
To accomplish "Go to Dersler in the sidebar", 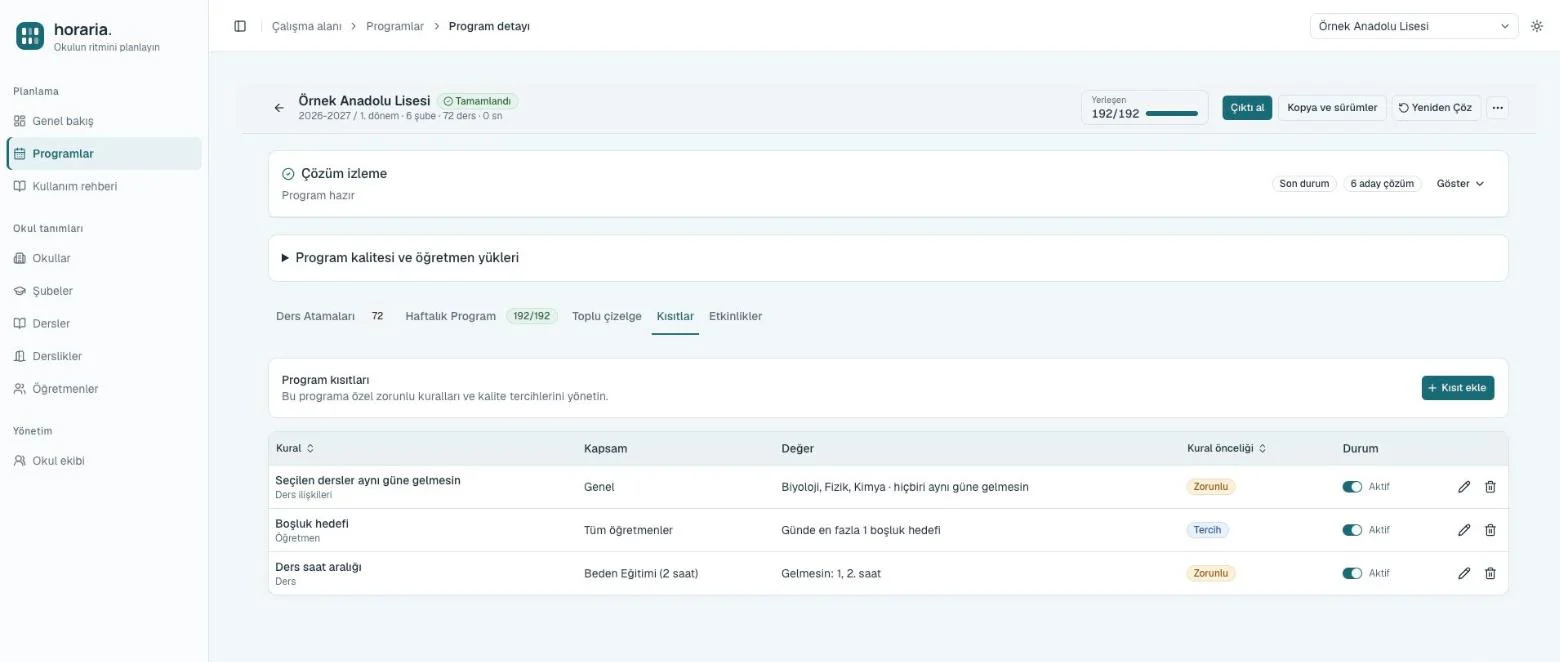I will [x=104, y=323].
